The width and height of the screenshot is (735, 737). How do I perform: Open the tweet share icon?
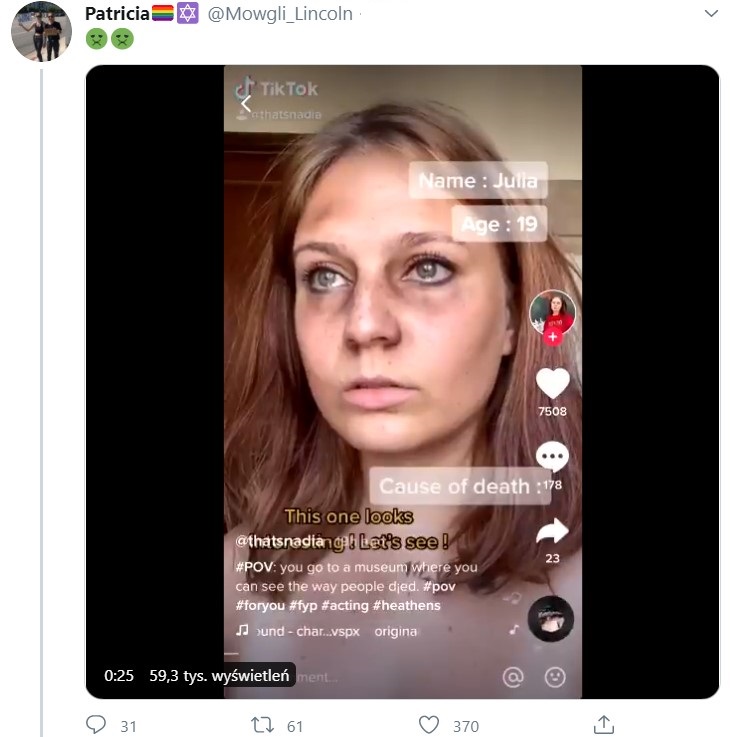pos(603,724)
